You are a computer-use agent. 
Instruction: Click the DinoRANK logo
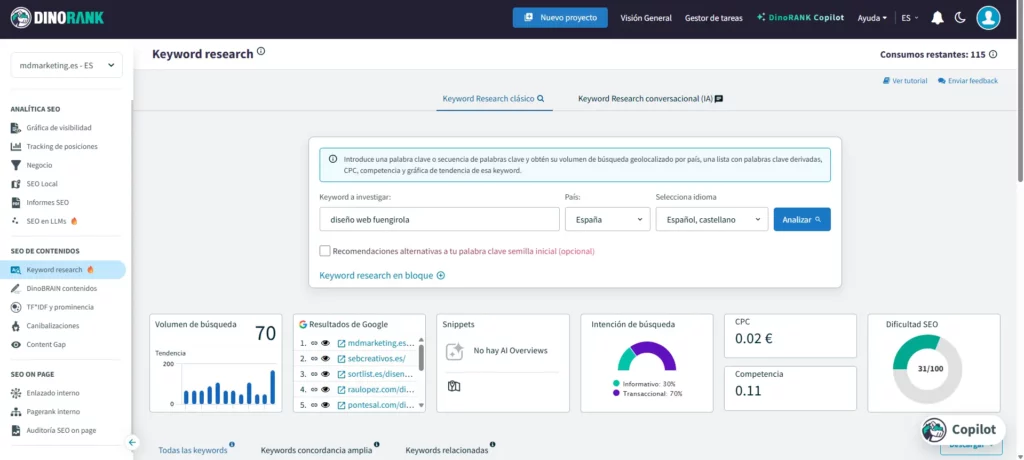coord(59,18)
